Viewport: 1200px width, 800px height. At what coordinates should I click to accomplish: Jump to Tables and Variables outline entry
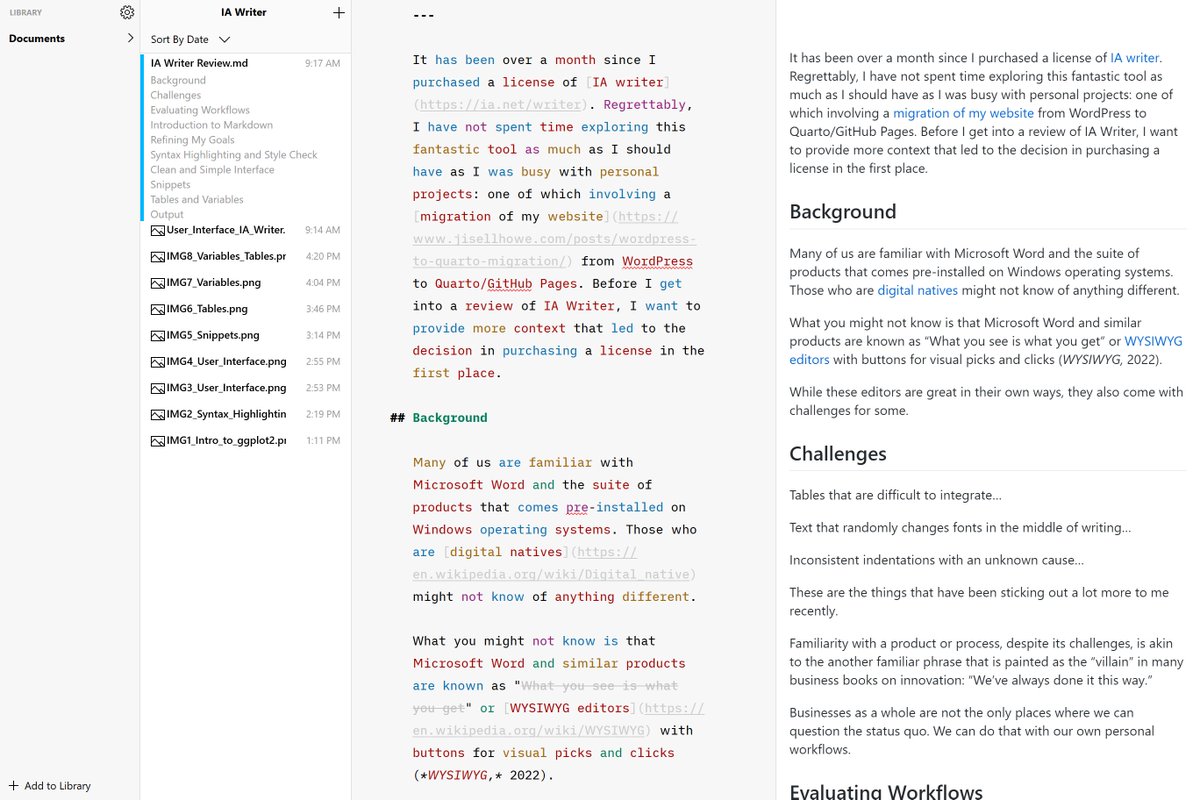(x=196, y=200)
